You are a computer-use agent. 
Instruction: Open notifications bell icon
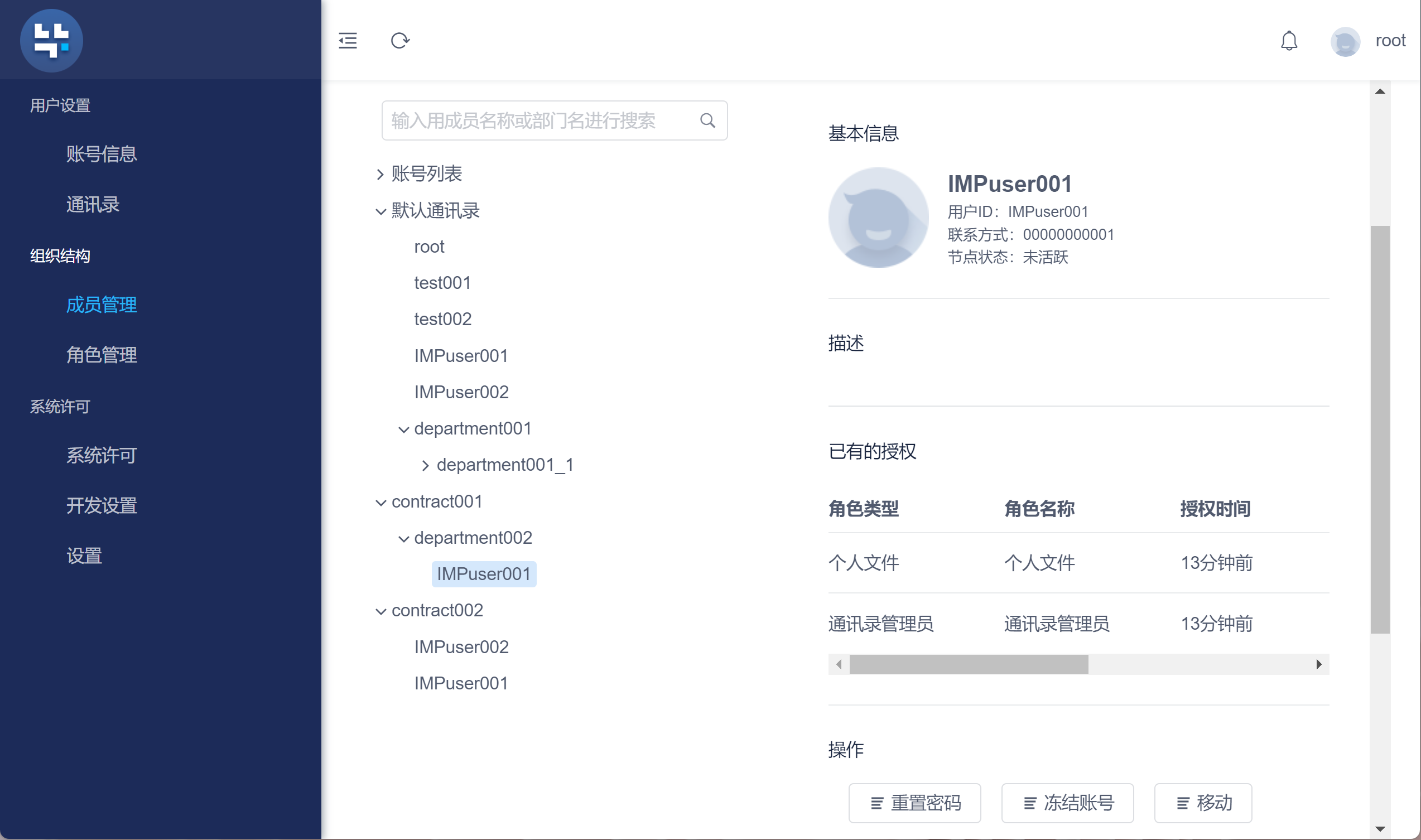[1289, 41]
